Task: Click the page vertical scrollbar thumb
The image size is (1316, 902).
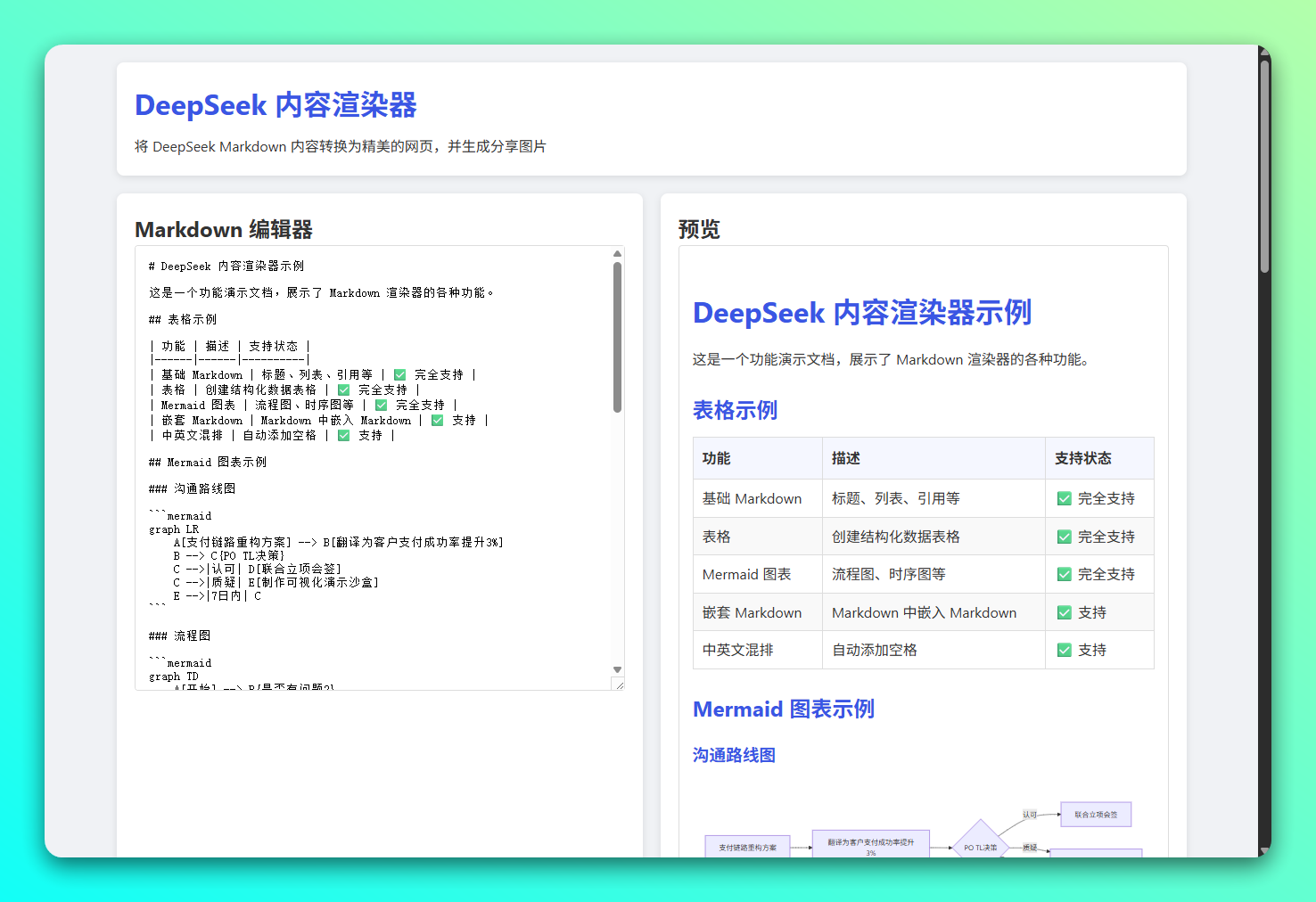Action: [x=1264, y=166]
